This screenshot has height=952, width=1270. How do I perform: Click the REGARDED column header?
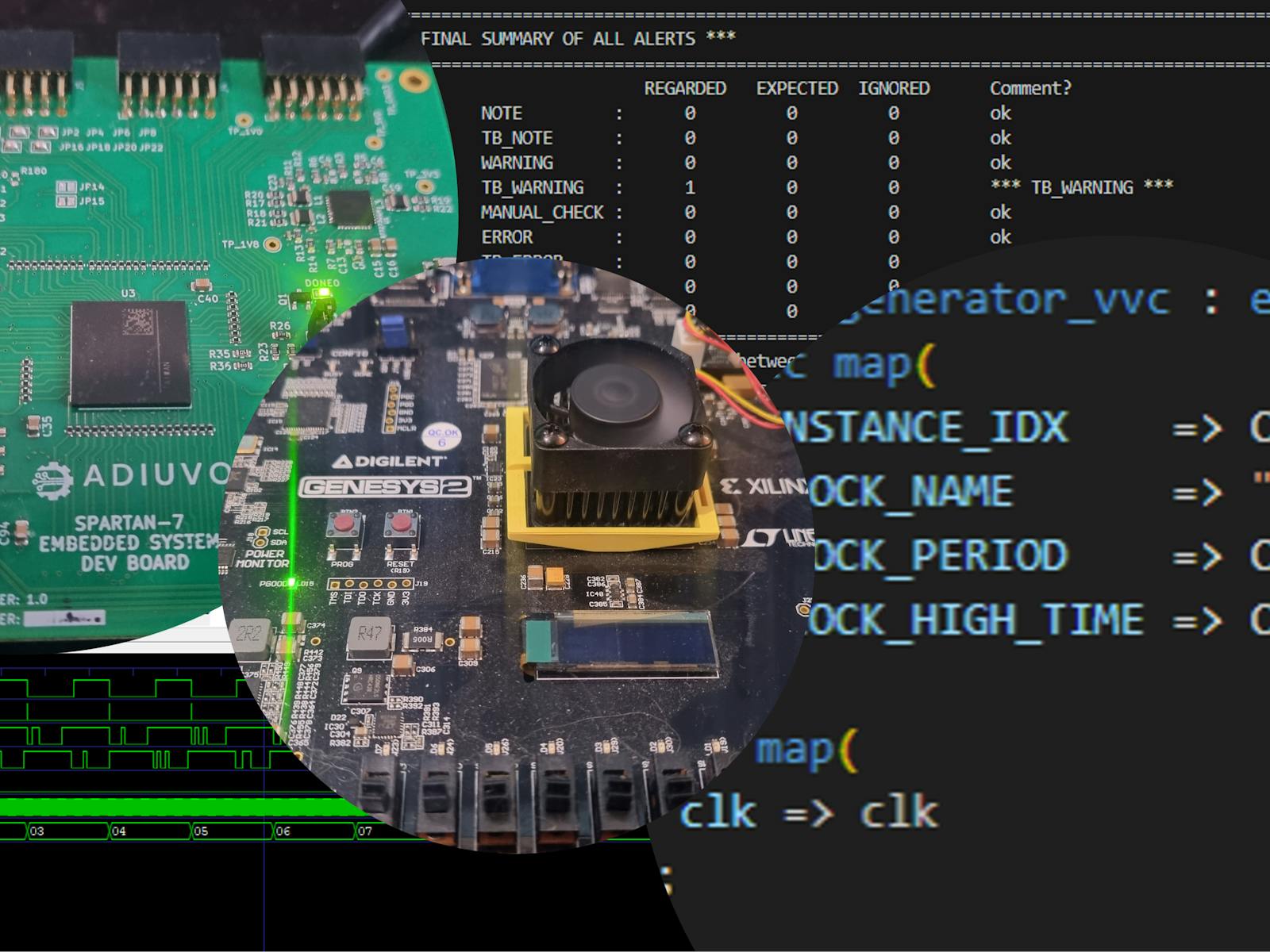point(684,88)
